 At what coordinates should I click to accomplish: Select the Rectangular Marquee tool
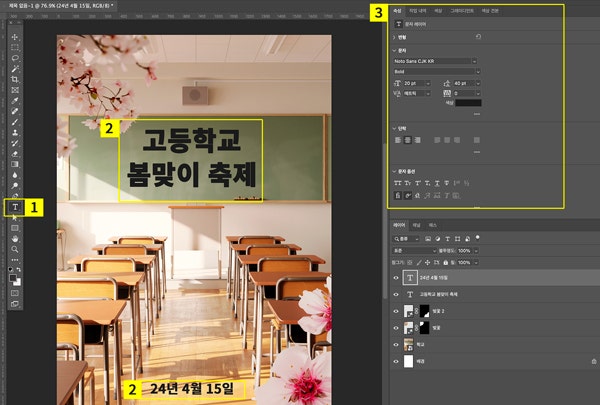pos(15,47)
